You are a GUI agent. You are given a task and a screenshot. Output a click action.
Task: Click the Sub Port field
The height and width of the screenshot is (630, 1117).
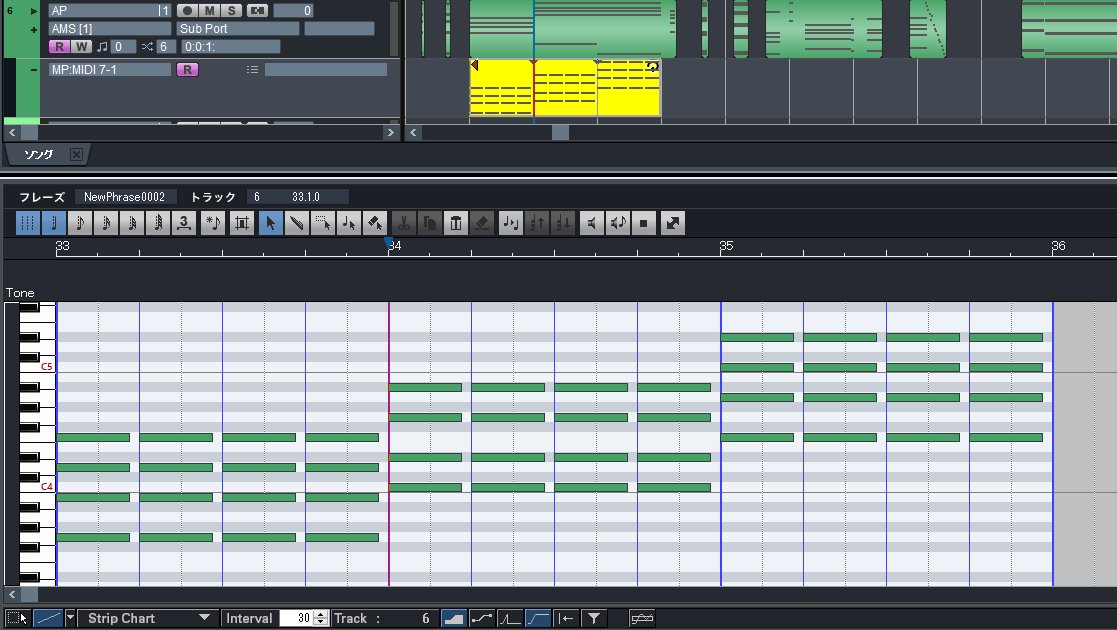[238, 29]
